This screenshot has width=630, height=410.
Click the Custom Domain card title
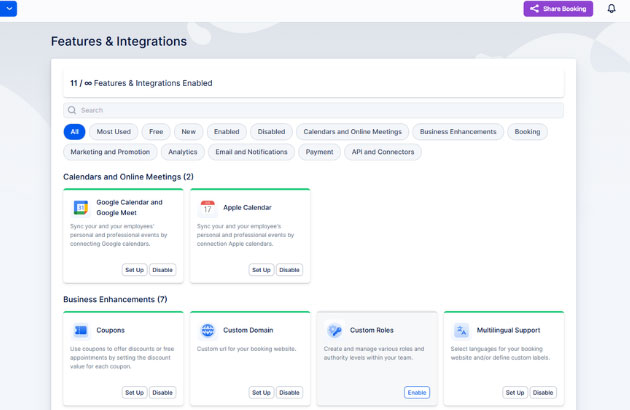tap(248, 330)
